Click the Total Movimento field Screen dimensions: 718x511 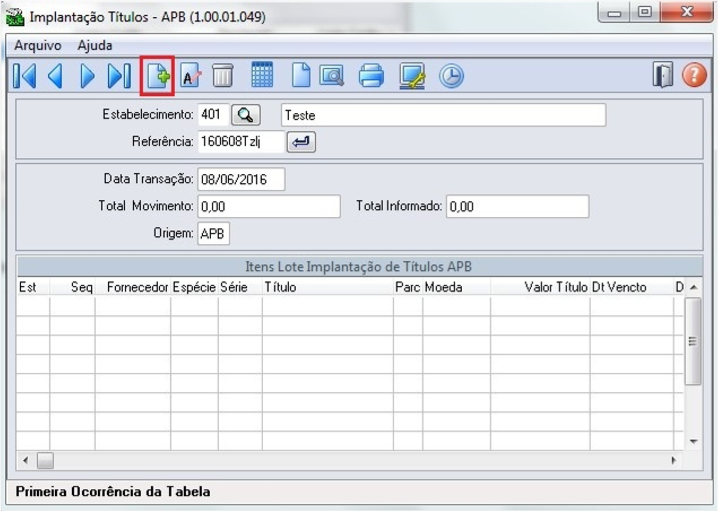269,207
